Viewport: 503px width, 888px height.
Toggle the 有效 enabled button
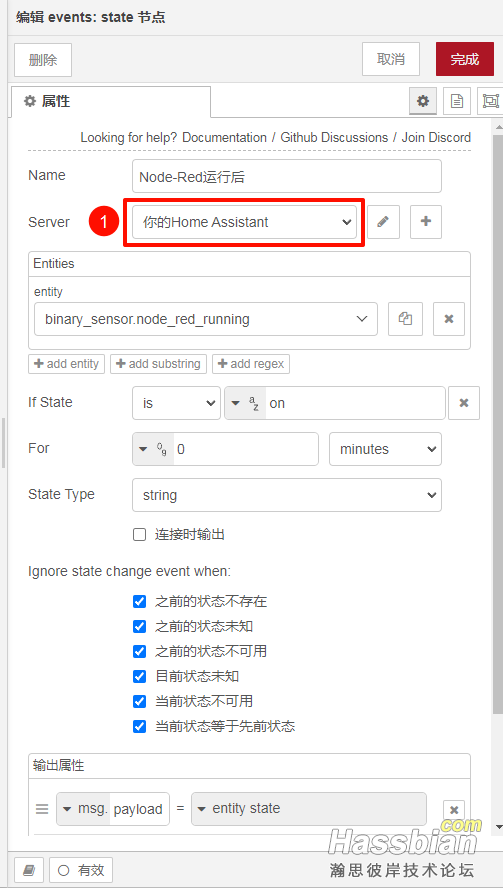tap(81, 870)
